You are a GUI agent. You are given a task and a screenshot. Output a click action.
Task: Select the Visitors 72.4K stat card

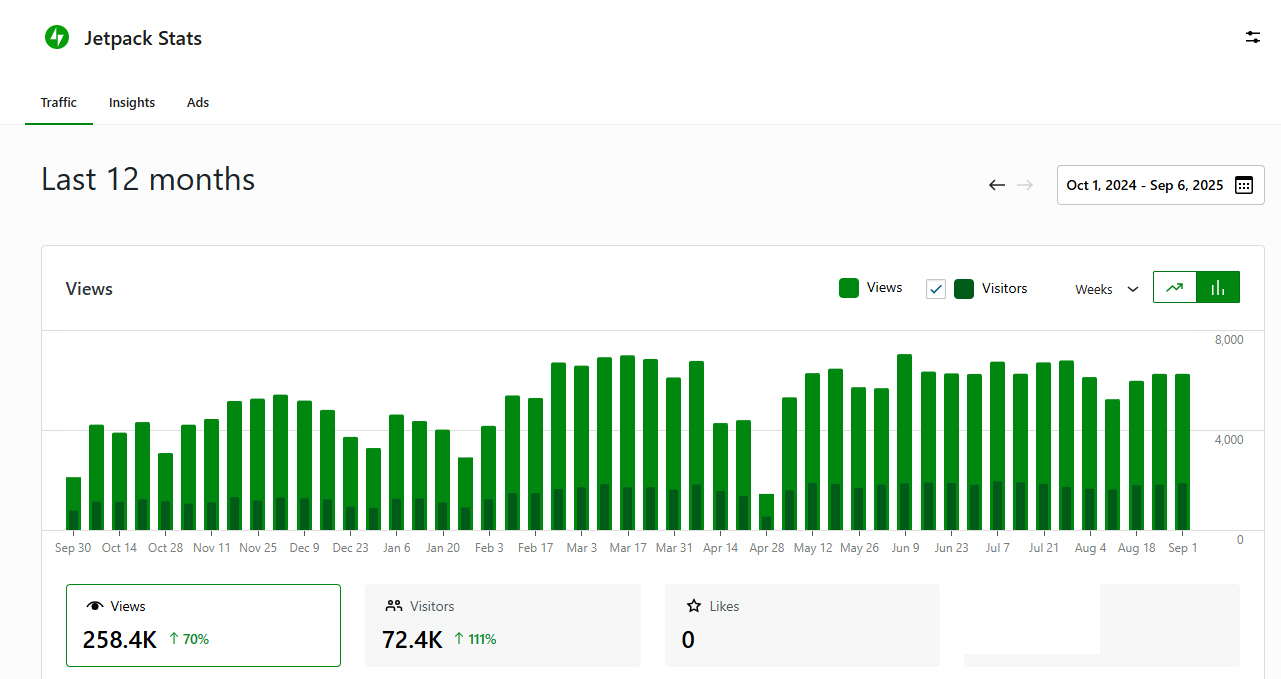tap(502, 625)
